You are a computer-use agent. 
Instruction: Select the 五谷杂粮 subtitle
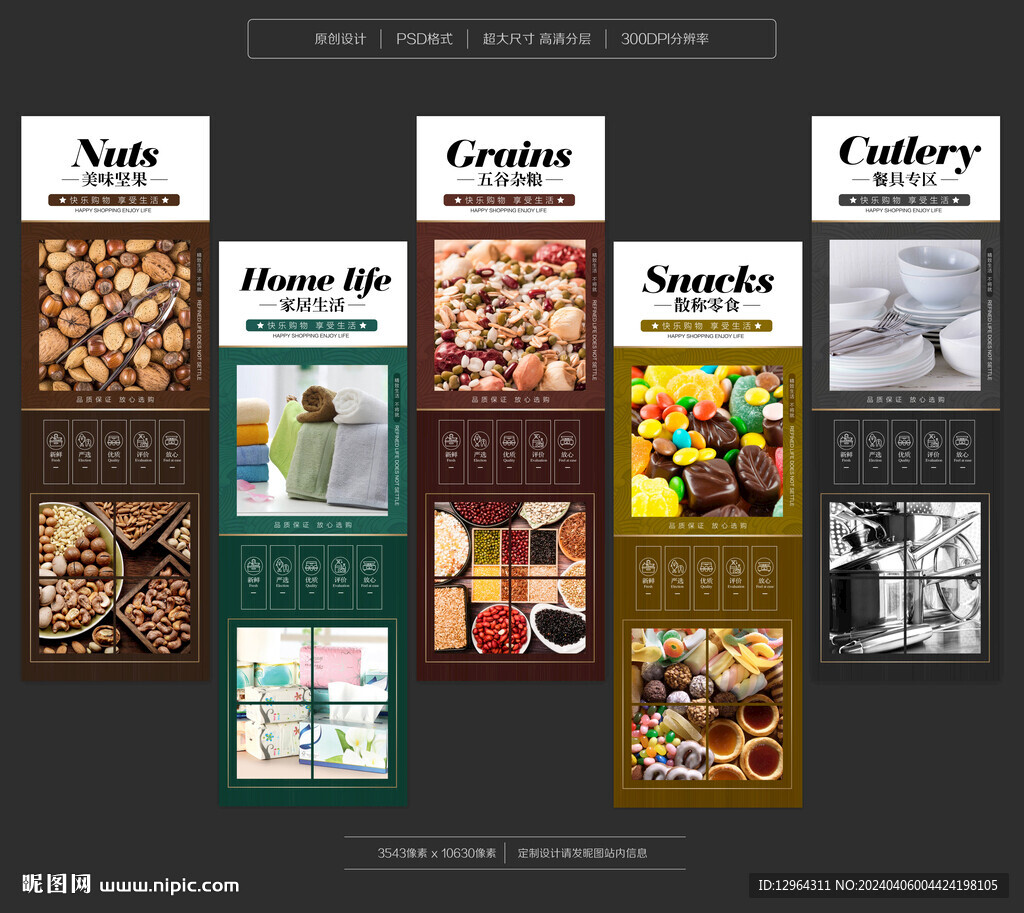[x=510, y=179]
